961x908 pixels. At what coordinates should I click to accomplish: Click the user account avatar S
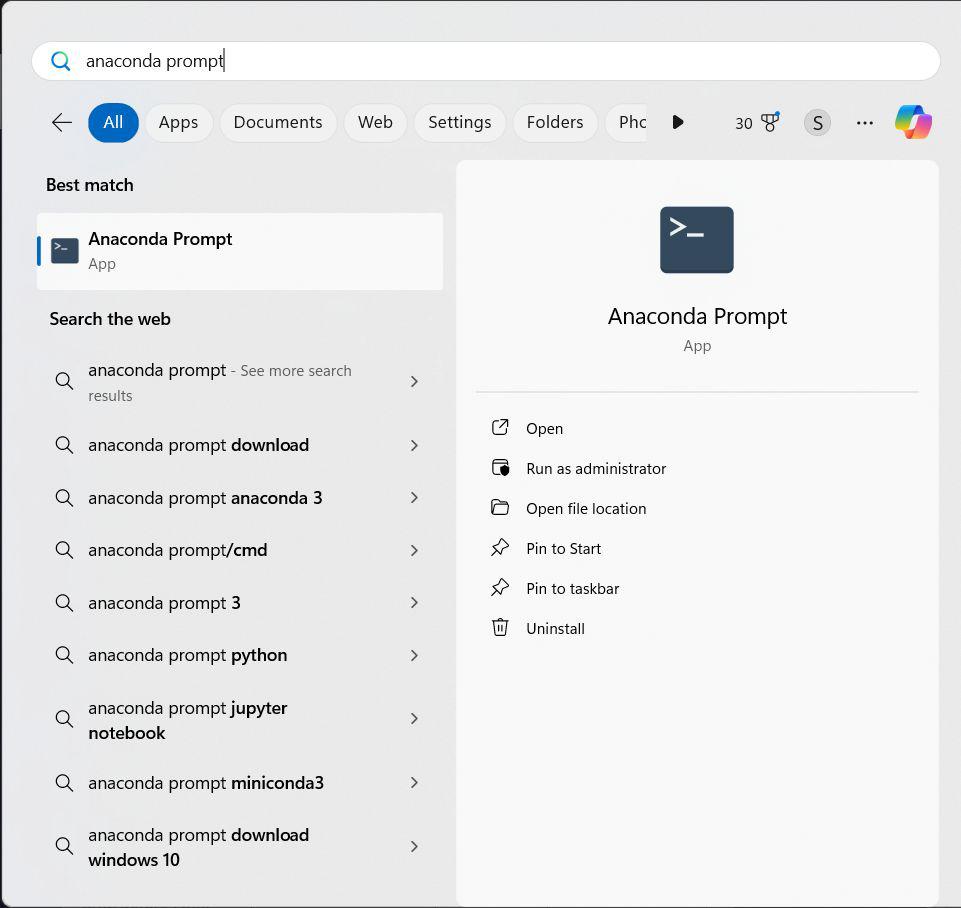(x=817, y=122)
